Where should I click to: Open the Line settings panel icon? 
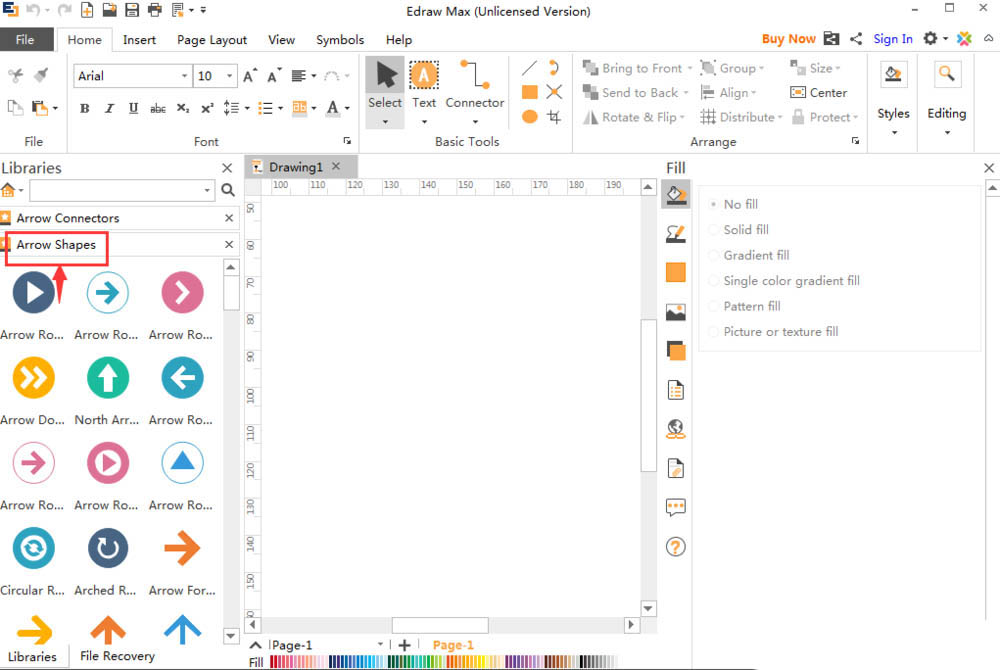click(676, 234)
